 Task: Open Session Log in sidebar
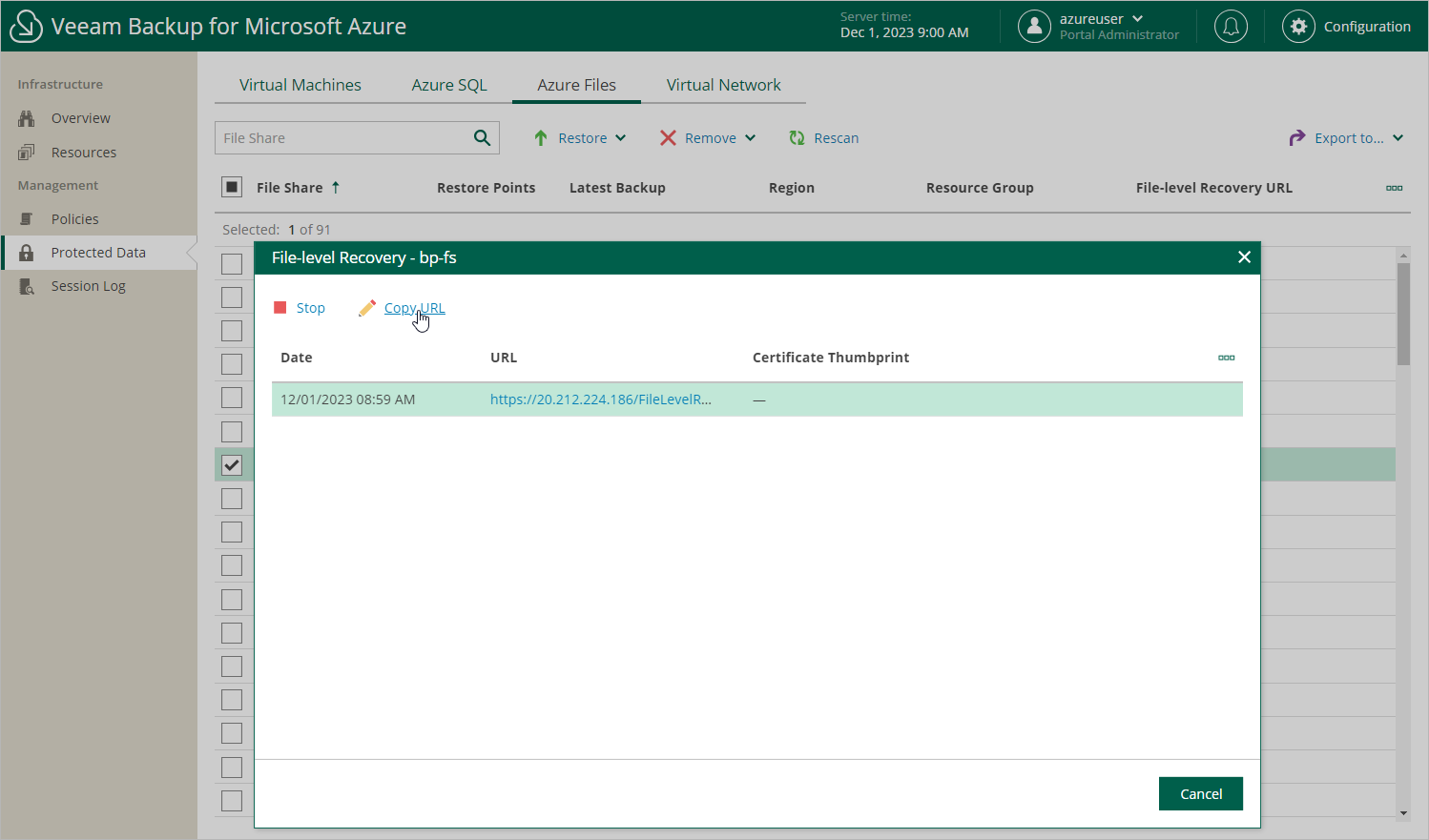pyautogui.click(x=88, y=286)
